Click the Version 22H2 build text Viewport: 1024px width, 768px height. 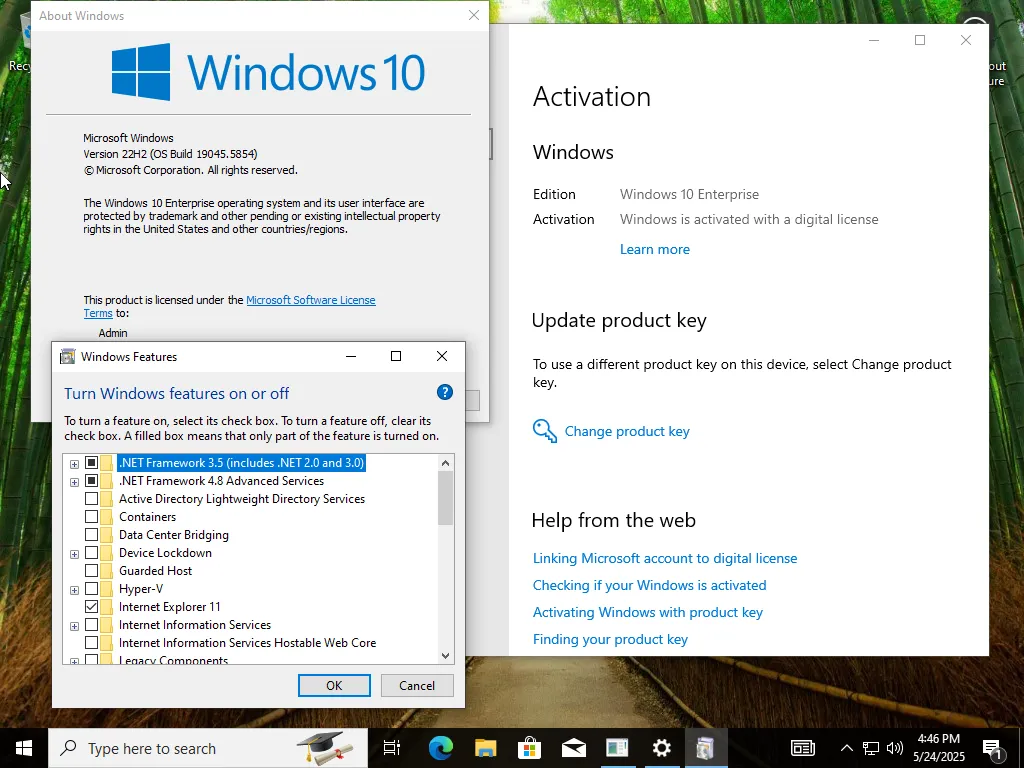(170, 154)
